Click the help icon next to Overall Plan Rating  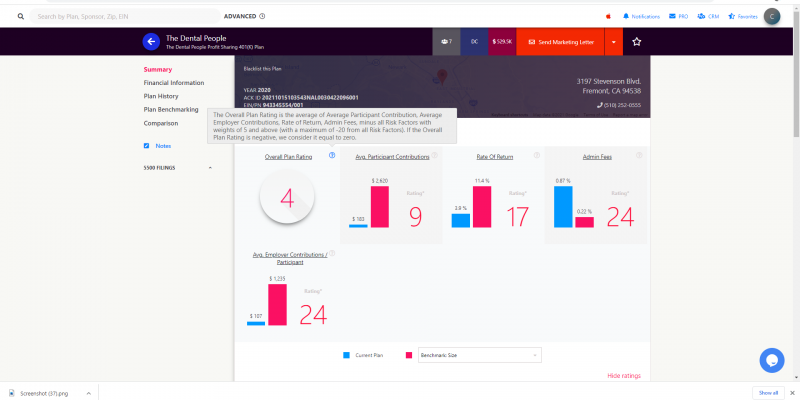332,156
